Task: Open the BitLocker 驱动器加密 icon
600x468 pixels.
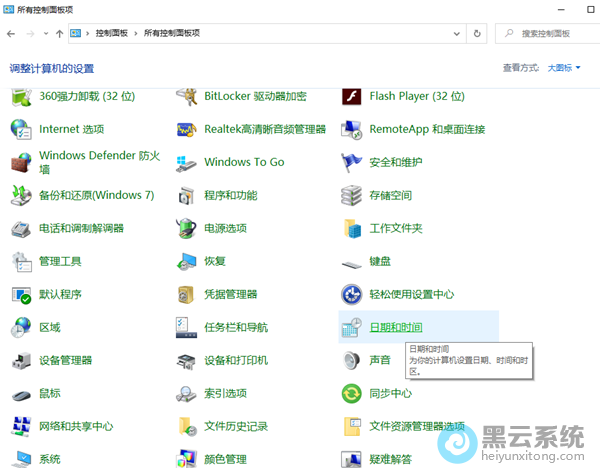Action: pyautogui.click(x=187, y=97)
